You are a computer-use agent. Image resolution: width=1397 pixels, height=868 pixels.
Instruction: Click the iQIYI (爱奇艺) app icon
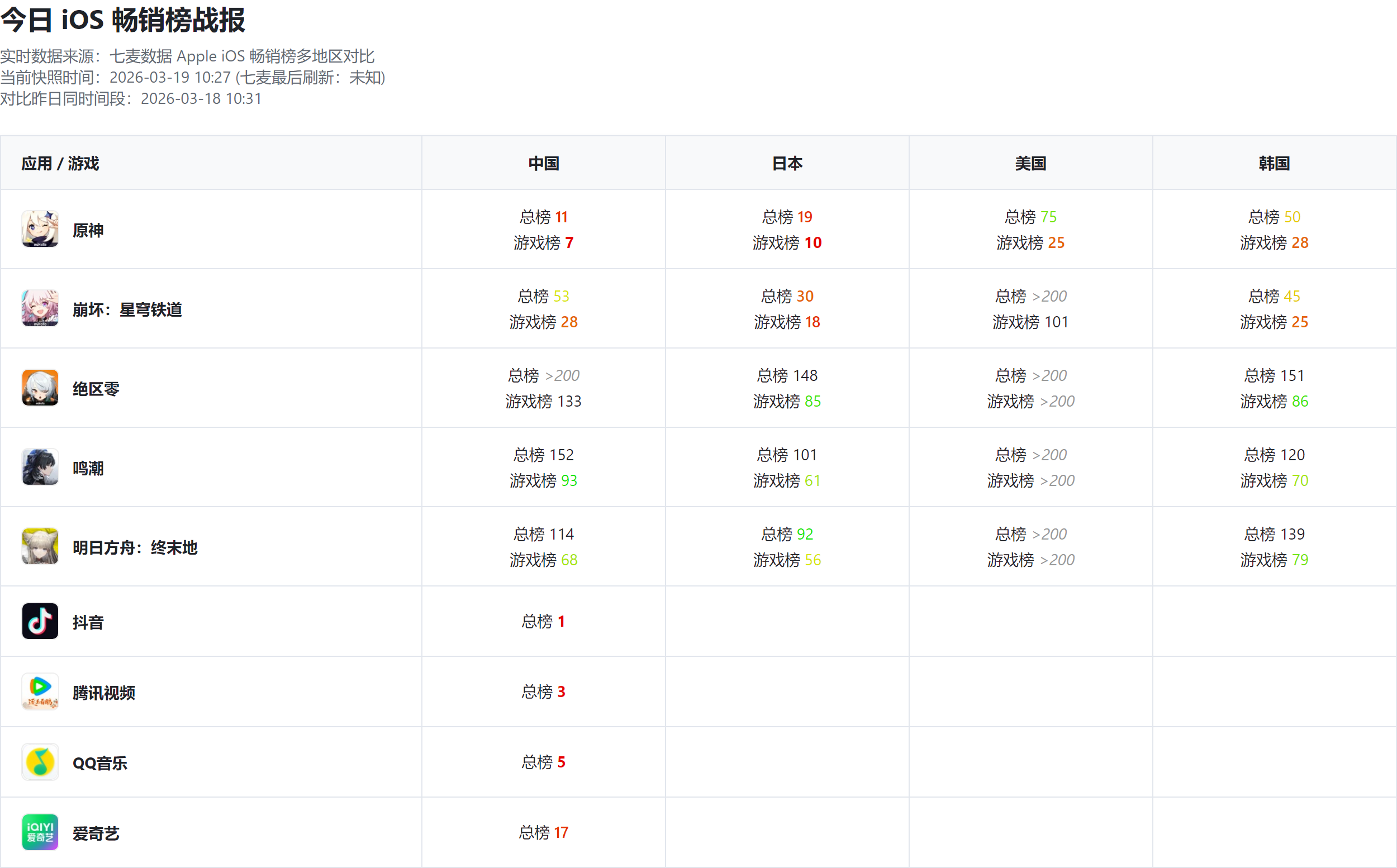(x=40, y=832)
